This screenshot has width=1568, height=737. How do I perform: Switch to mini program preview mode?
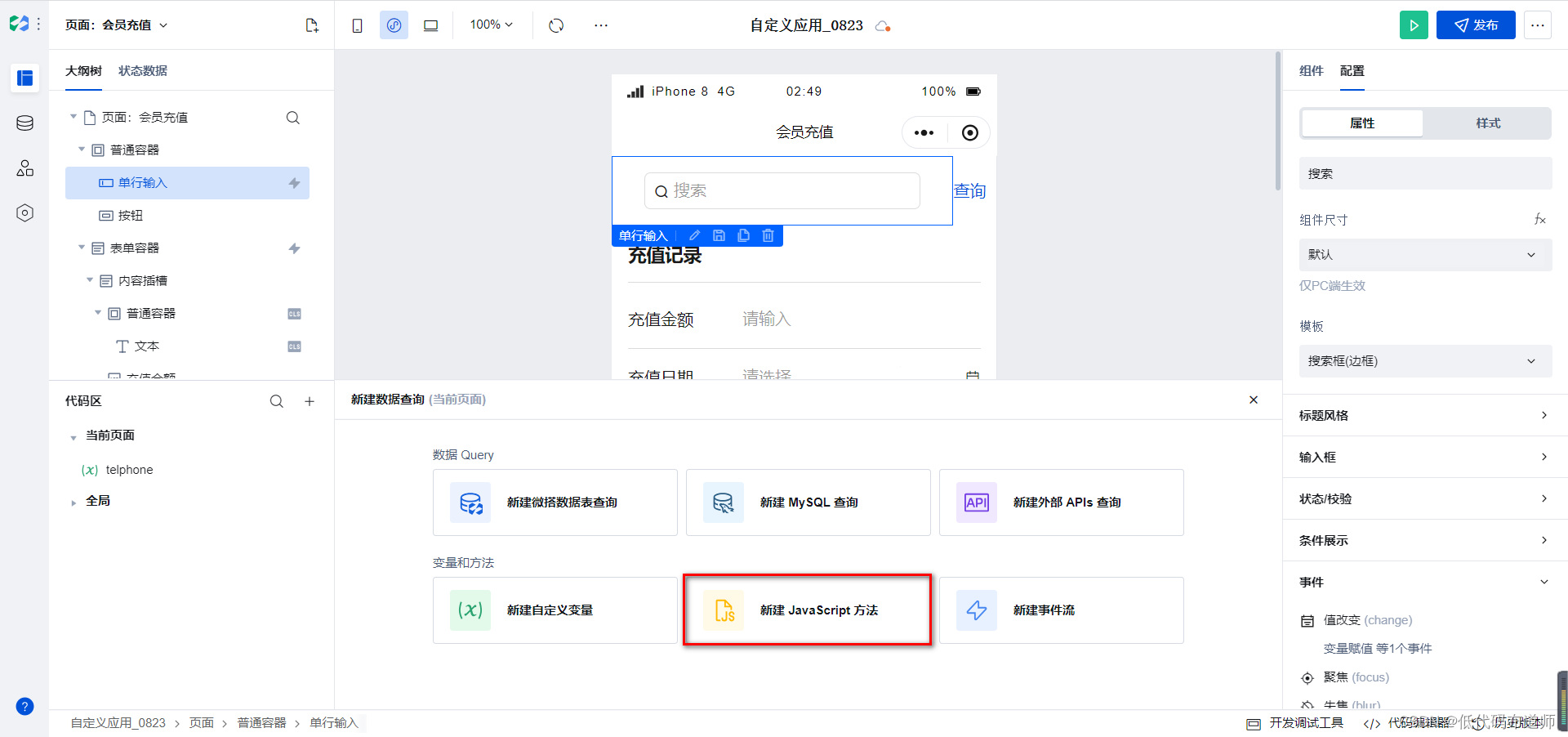click(394, 25)
